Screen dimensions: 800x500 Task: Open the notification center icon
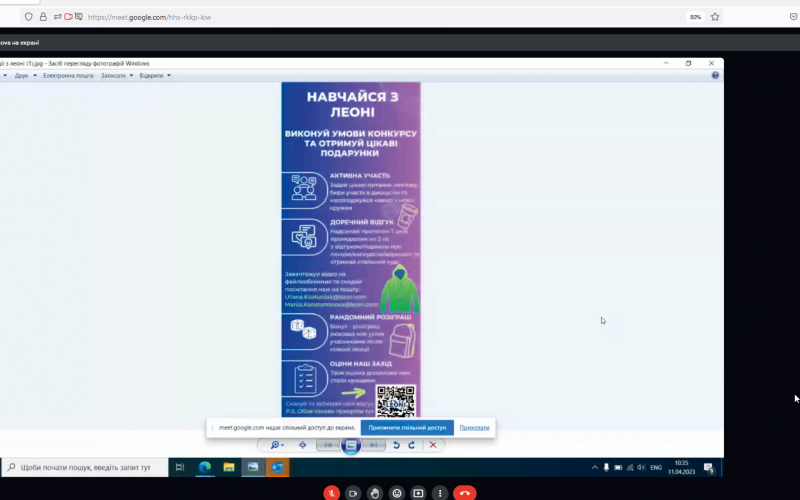pyautogui.click(x=709, y=467)
